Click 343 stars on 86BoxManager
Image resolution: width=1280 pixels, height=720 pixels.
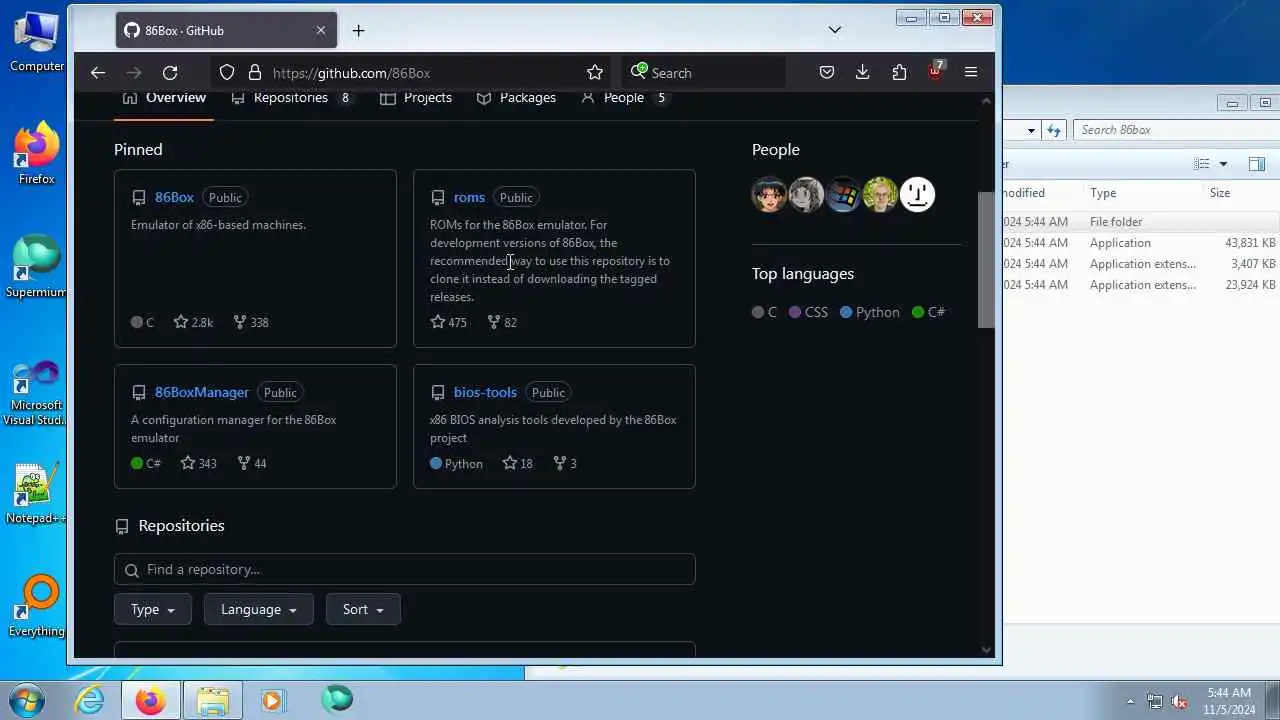click(x=198, y=463)
